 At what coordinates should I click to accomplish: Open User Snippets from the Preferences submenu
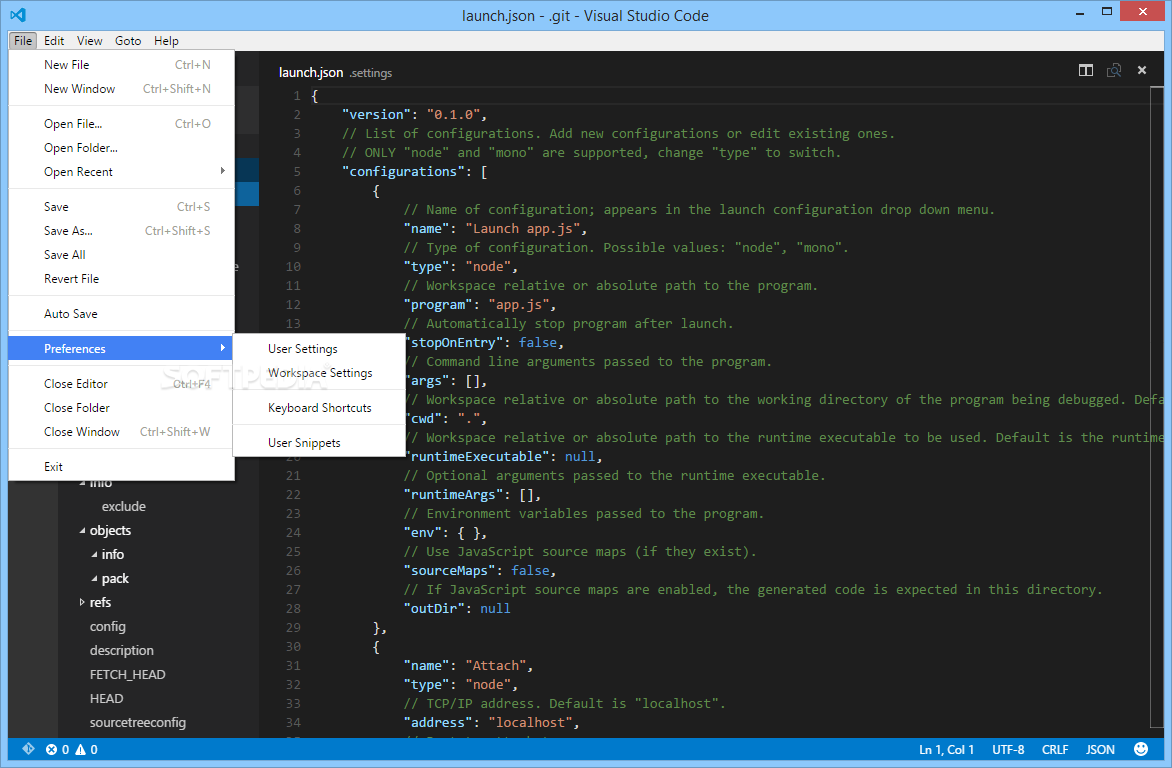tap(319, 443)
